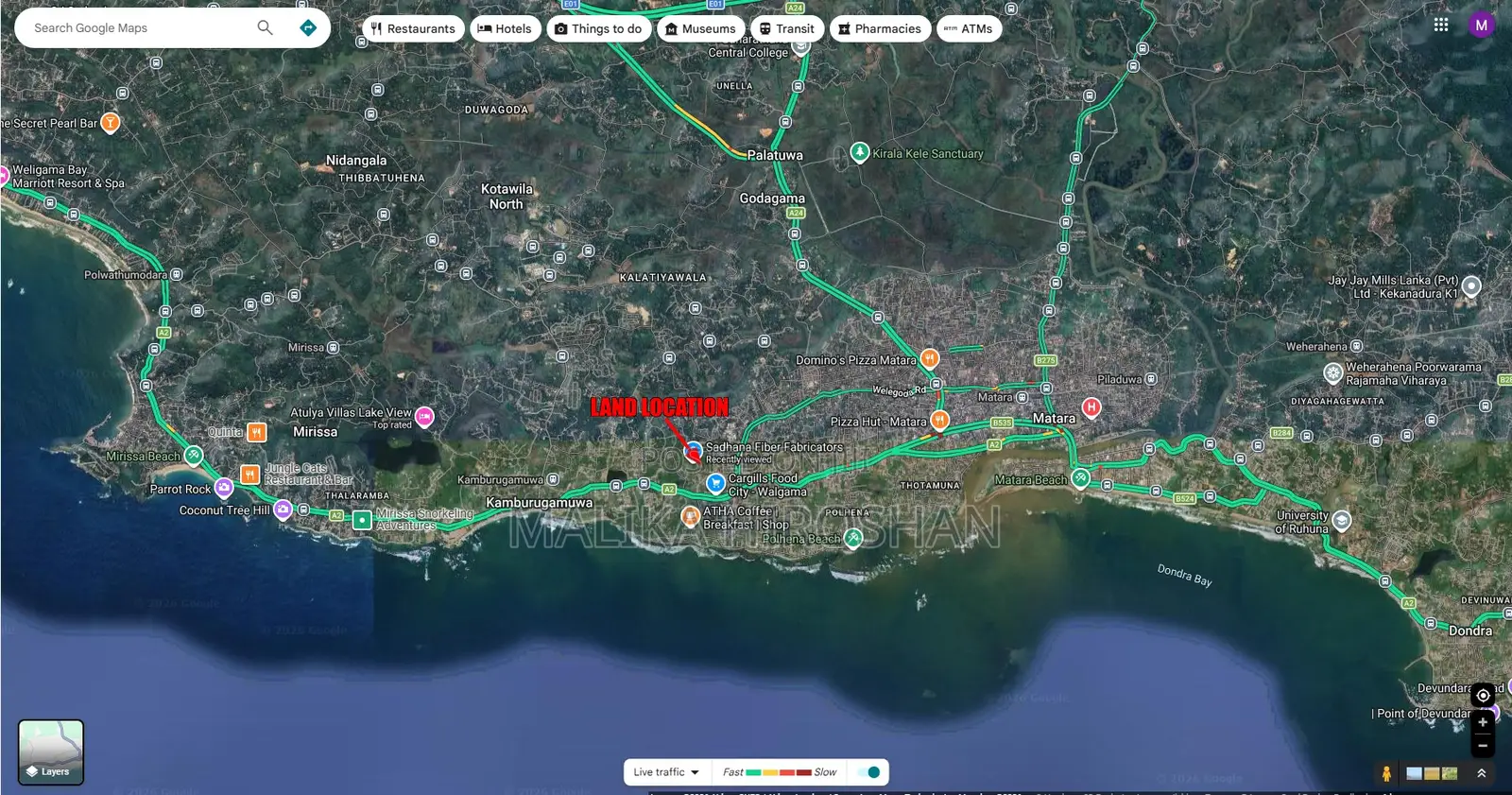Toggle the traffic legend switch
The image size is (1512, 795).
[x=868, y=772]
